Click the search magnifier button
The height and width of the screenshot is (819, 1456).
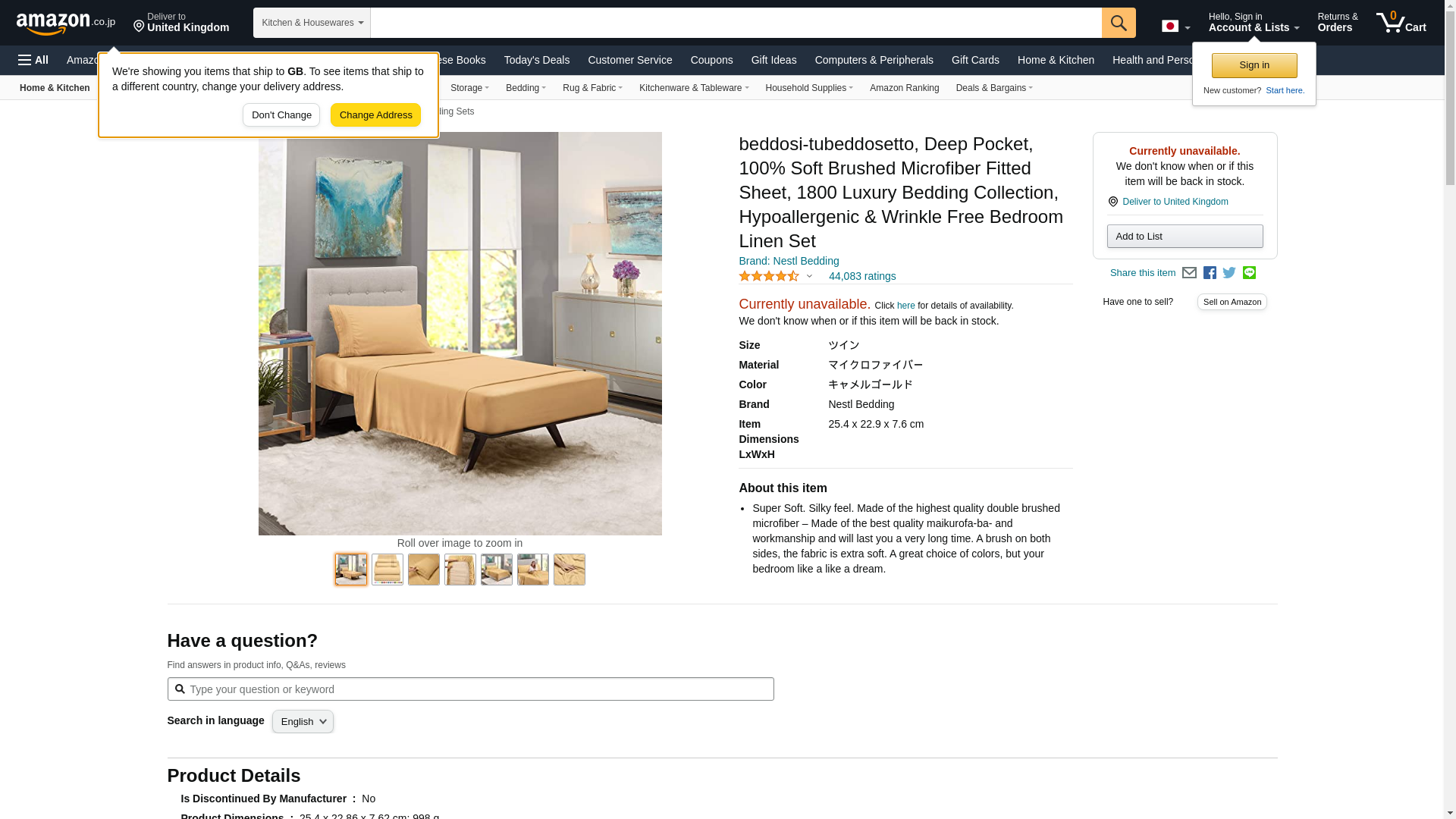(1119, 23)
